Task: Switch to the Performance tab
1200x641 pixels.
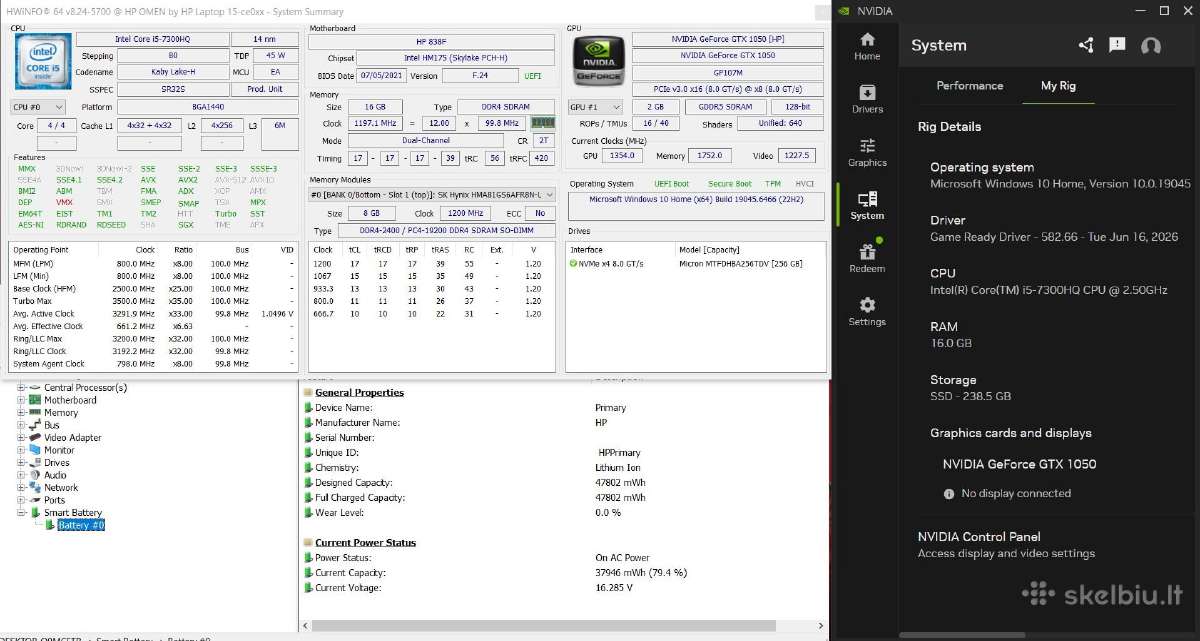Action: (969, 86)
